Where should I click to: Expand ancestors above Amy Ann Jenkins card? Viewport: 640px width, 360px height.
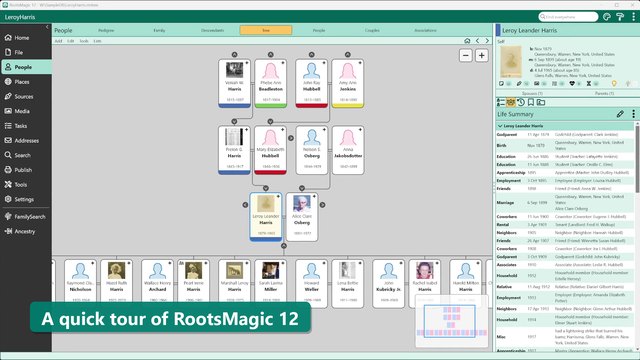(348, 55)
